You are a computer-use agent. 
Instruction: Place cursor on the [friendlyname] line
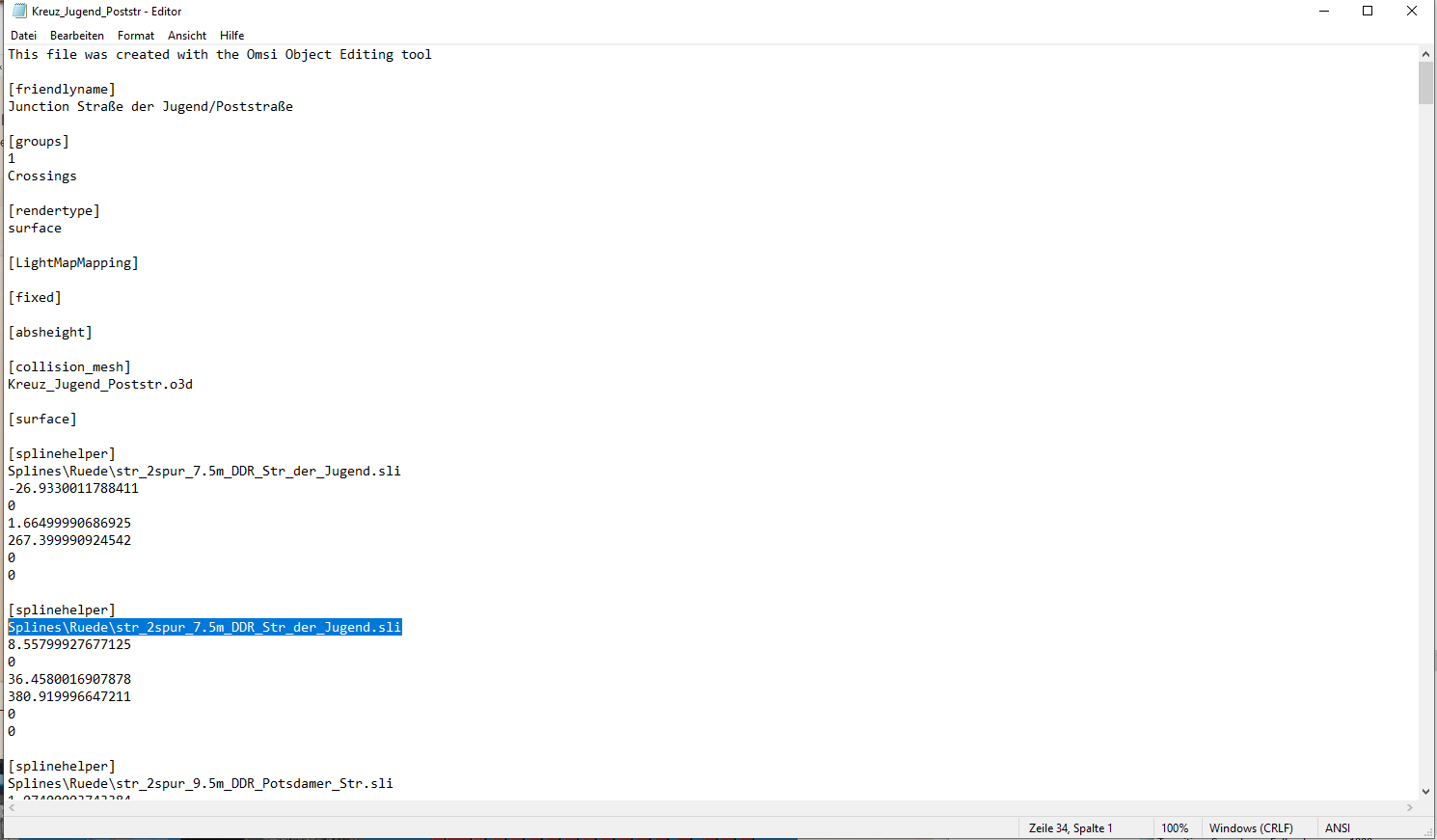pyautogui.click(x=62, y=90)
